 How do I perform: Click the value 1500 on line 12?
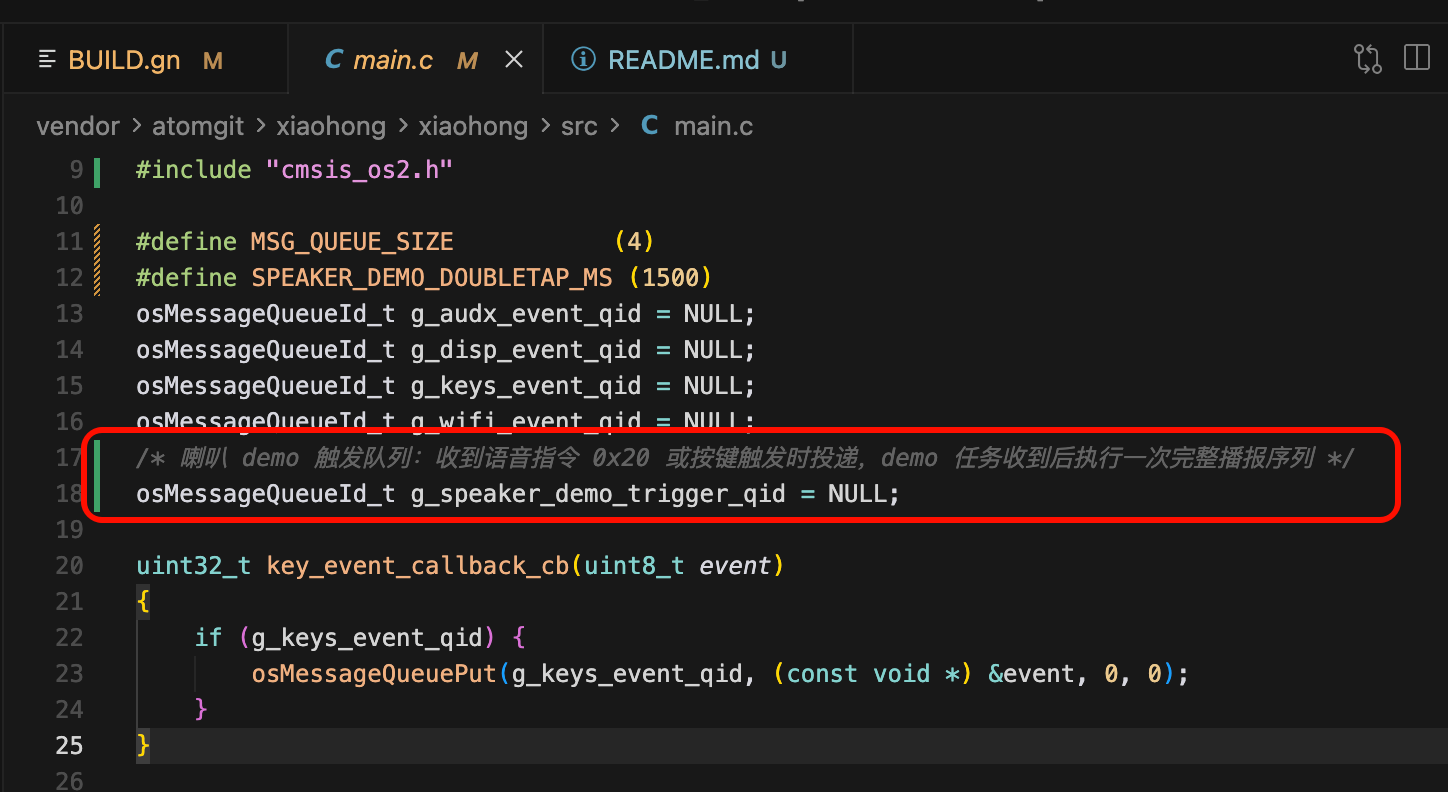coord(670,278)
